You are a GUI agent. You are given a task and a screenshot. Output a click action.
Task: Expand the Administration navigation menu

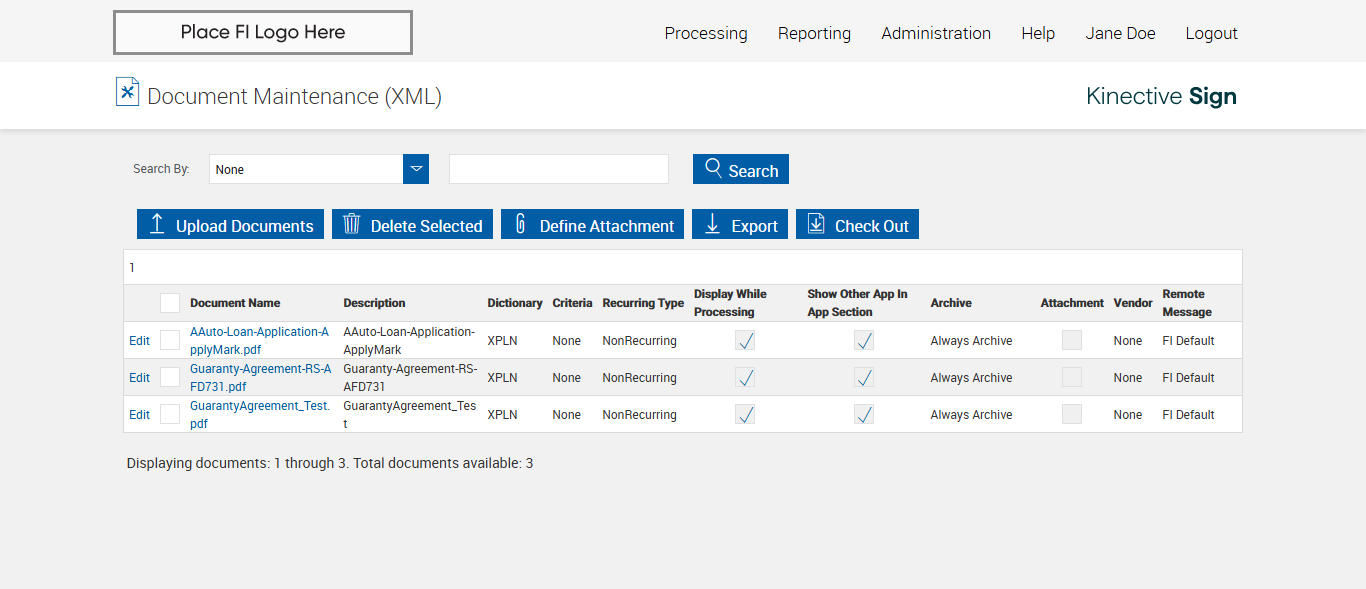click(x=935, y=33)
